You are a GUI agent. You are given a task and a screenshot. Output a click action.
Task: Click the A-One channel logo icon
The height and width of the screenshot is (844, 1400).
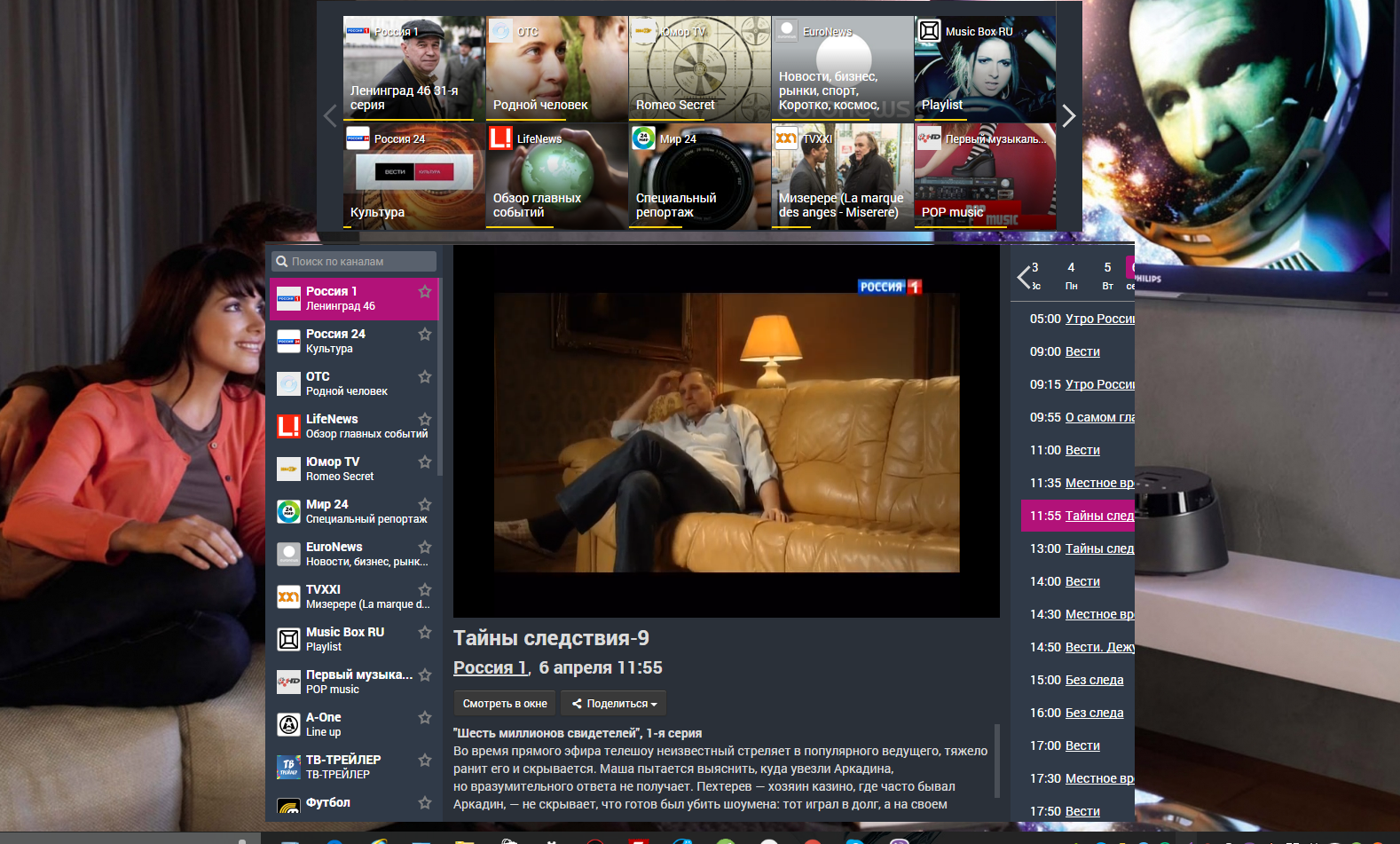pos(288,724)
